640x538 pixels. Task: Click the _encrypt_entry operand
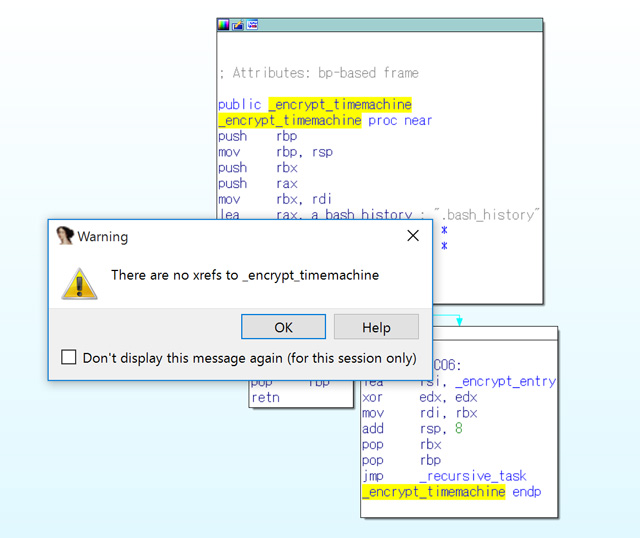coord(504,381)
